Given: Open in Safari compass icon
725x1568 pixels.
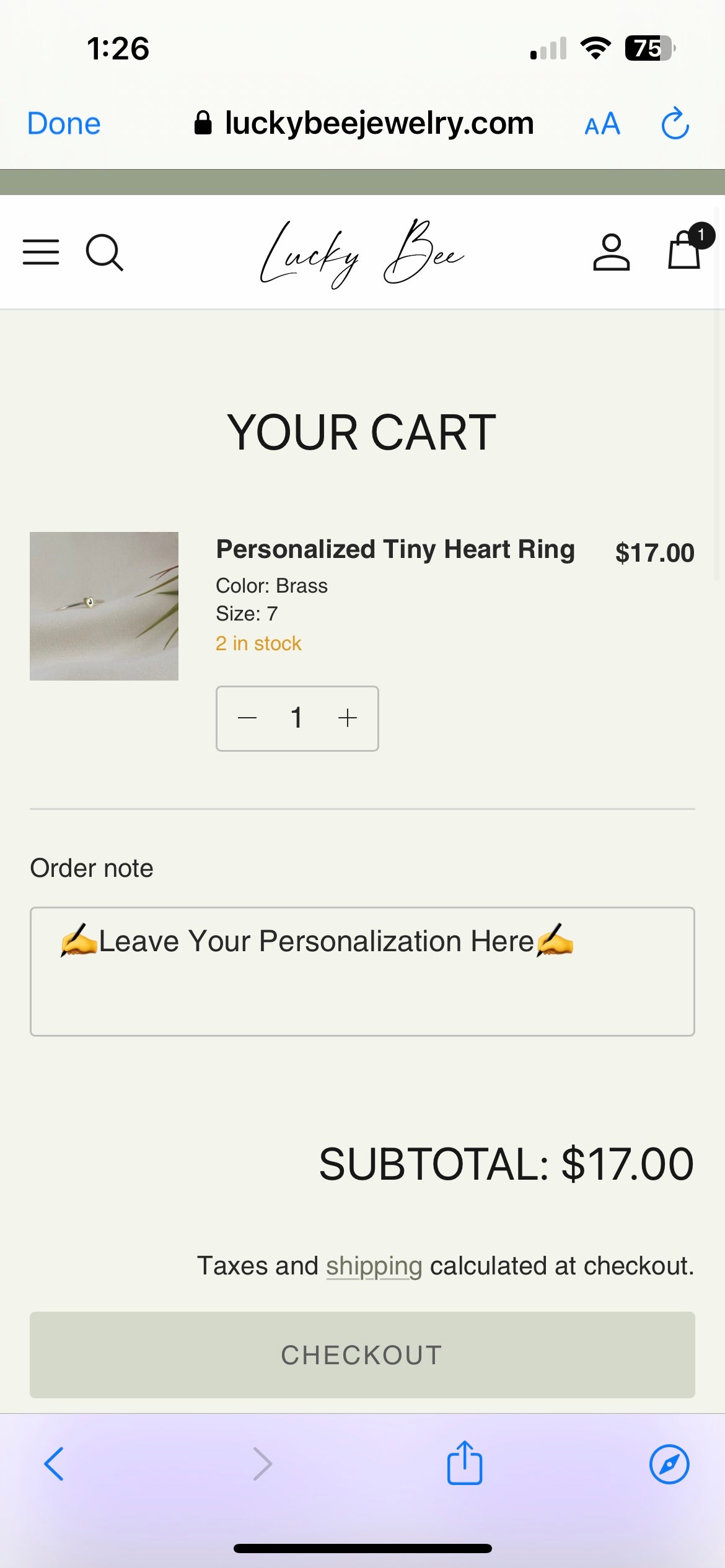Looking at the screenshot, I should click(669, 1464).
